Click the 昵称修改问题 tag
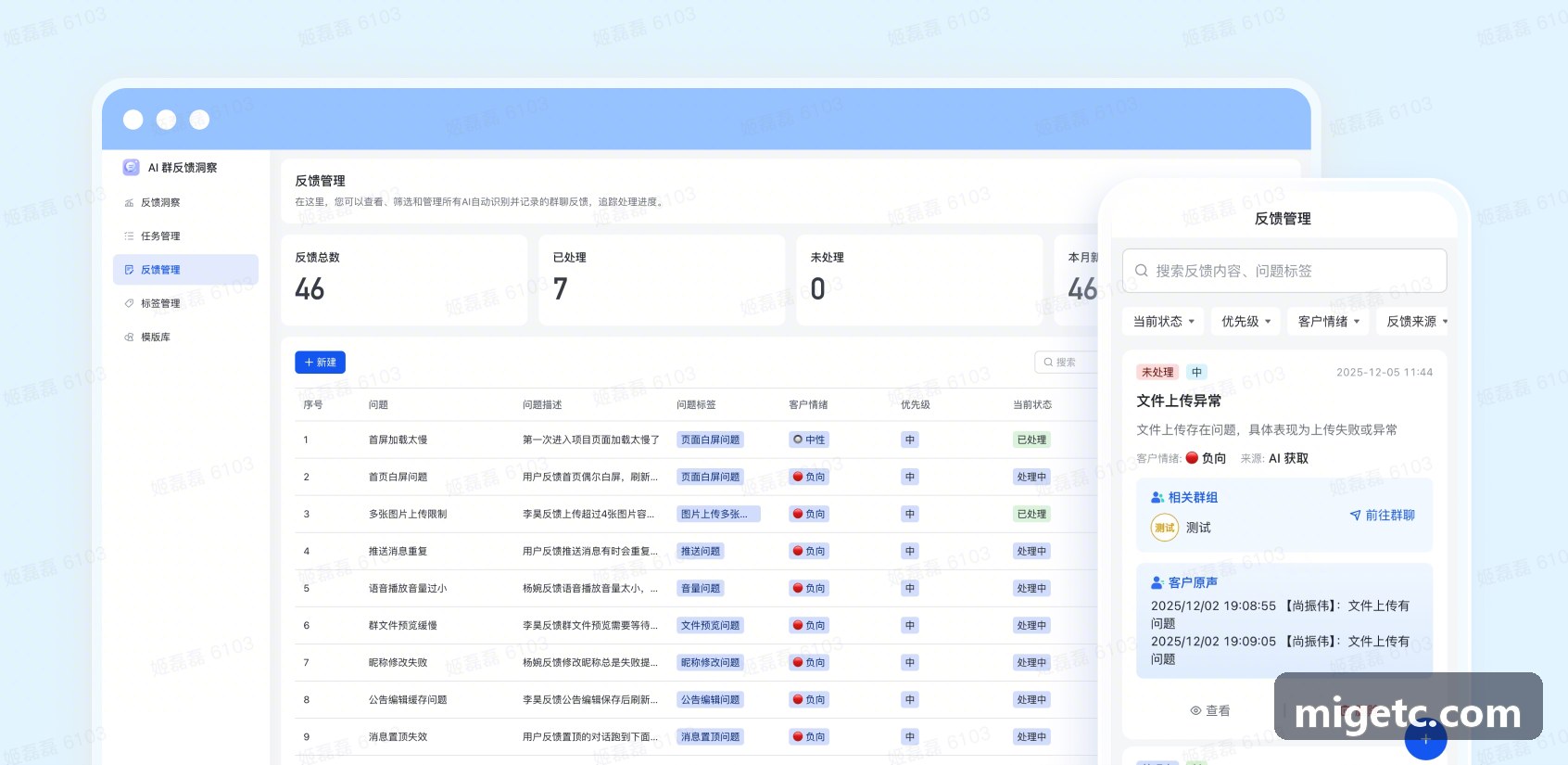The height and width of the screenshot is (765, 1568). 710,662
